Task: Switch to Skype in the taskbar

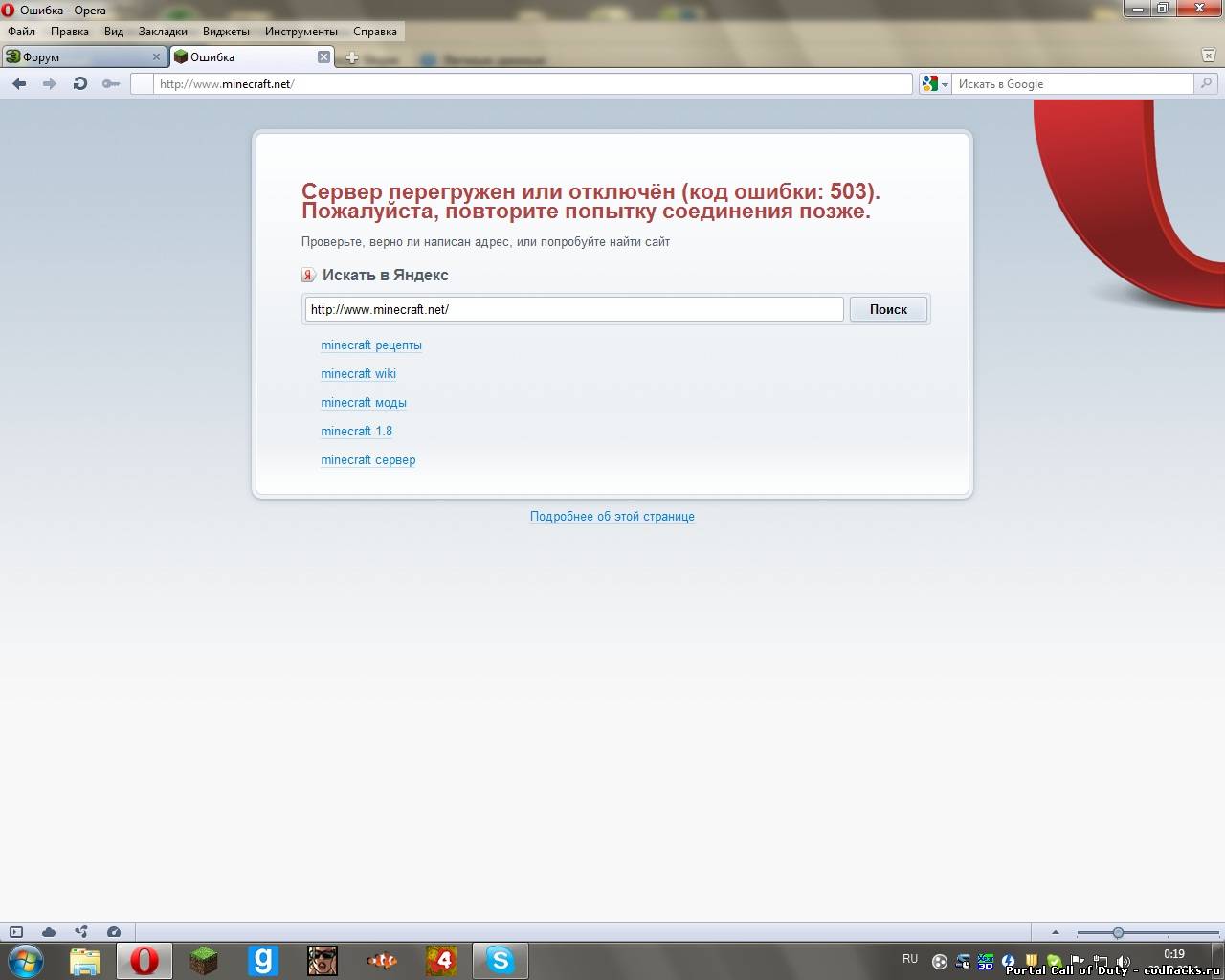Action: pos(501,960)
